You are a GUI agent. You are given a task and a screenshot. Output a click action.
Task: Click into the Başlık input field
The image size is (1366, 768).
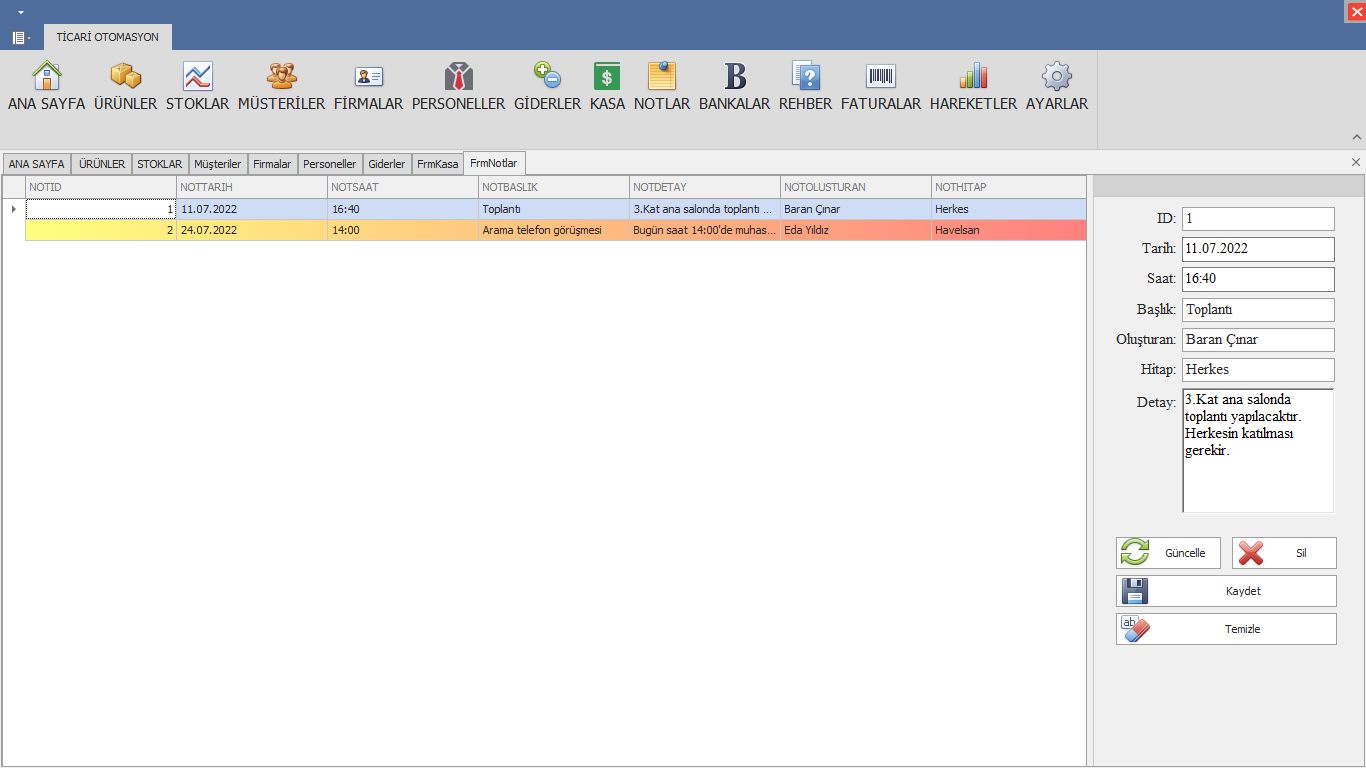coord(1258,309)
